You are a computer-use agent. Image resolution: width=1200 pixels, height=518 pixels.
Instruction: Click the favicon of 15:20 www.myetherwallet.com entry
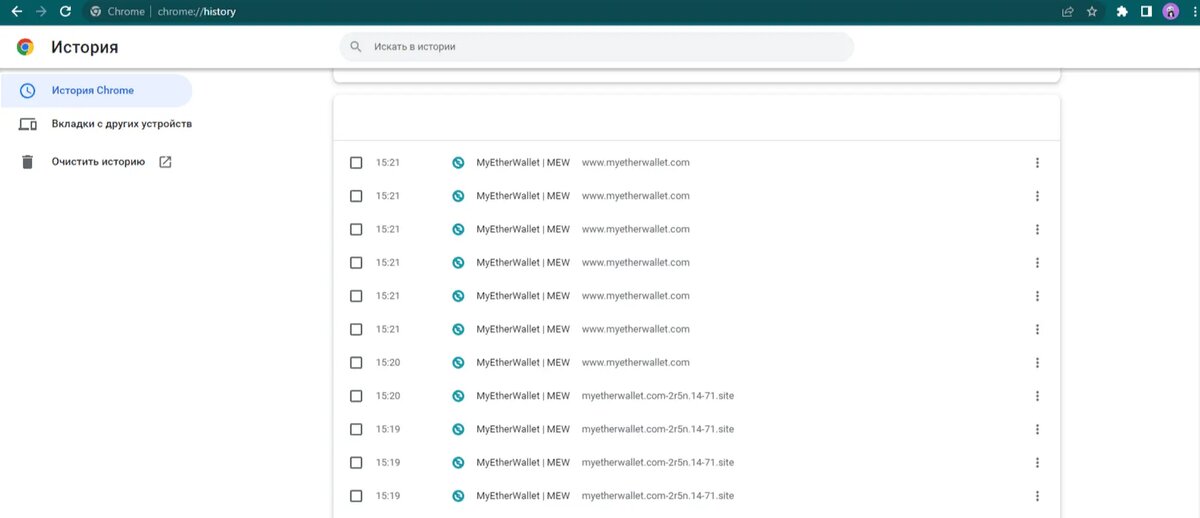pyautogui.click(x=458, y=363)
